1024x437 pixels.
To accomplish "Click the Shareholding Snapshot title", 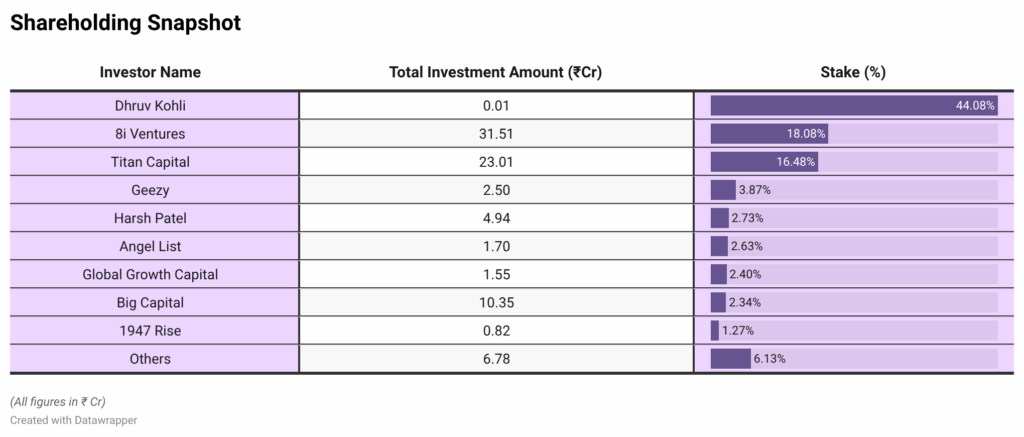I will coord(125,23).
